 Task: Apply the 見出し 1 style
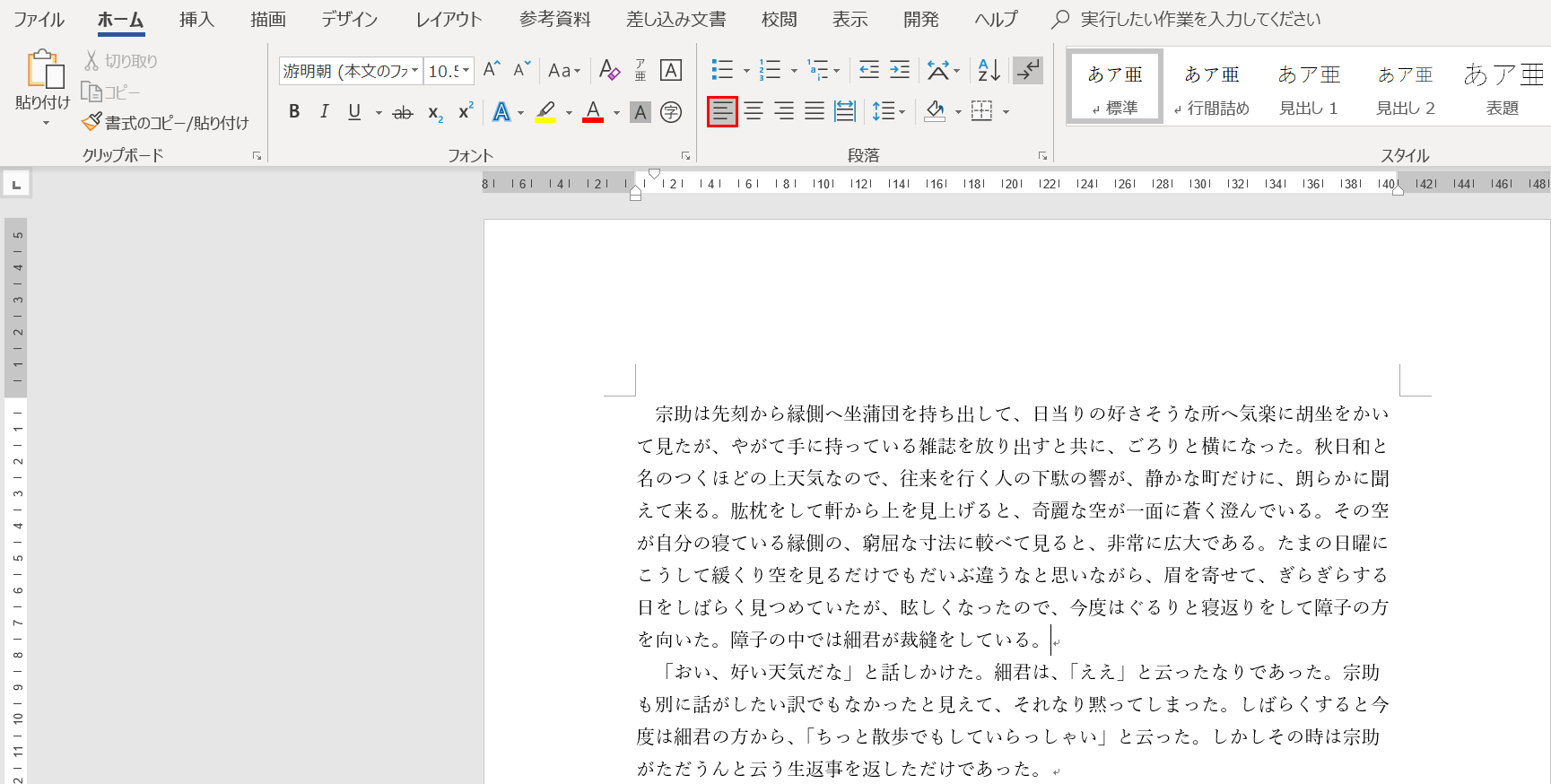[1309, 86]
